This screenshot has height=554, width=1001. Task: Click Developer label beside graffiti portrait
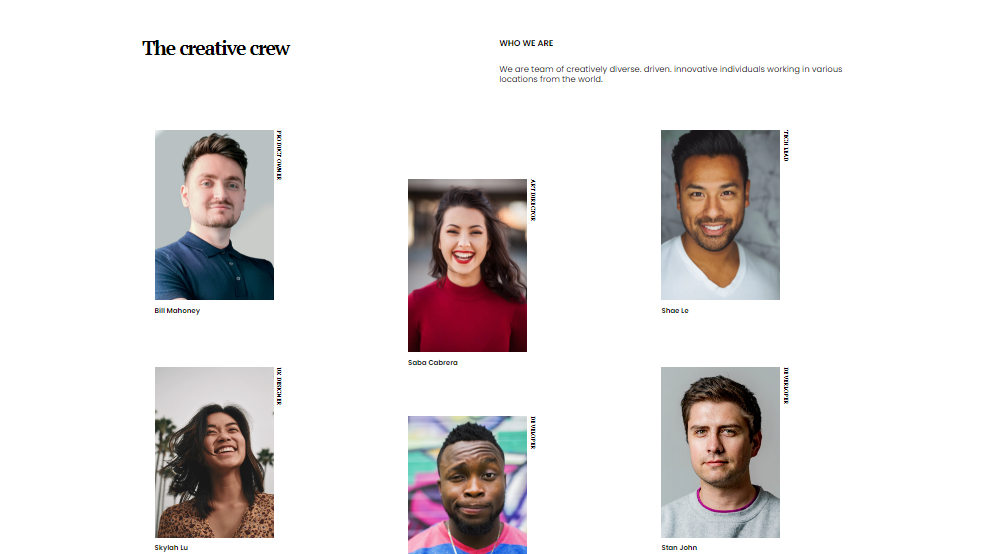click(533, 433)
